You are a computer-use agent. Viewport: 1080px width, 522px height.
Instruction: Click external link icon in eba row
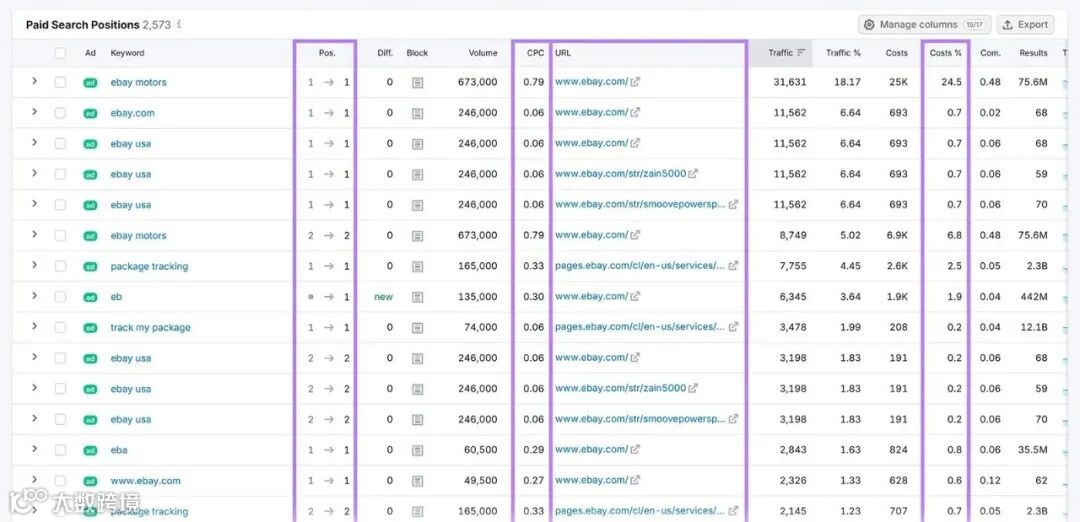635,449
